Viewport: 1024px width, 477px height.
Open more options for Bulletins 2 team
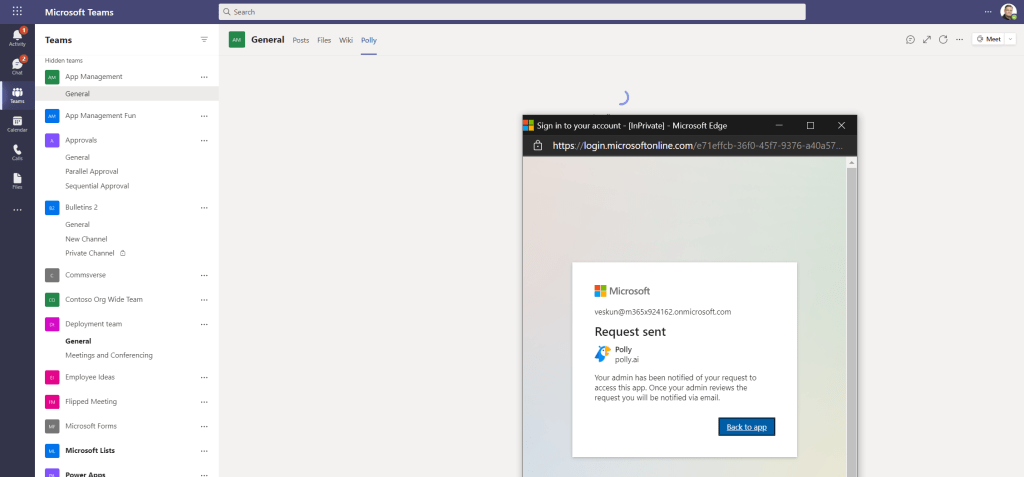coord(204,208)
